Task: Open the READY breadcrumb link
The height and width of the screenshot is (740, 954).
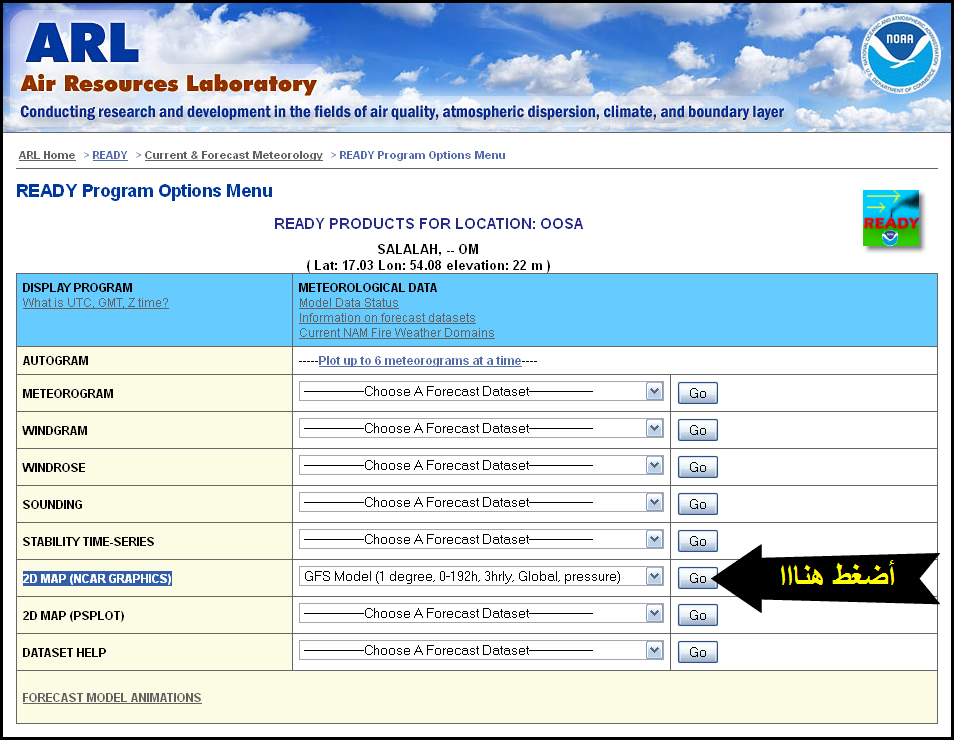Action: pos(110,155)
